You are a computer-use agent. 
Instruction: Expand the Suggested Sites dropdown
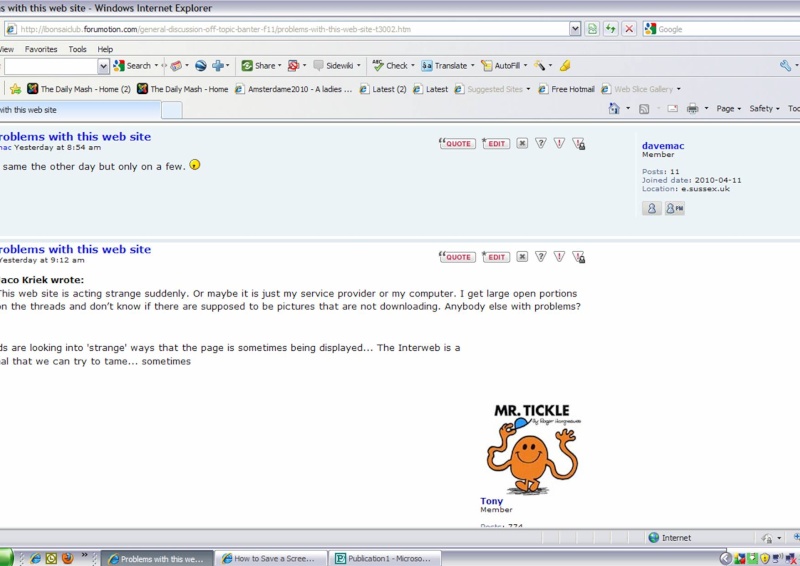click(528, 89)
